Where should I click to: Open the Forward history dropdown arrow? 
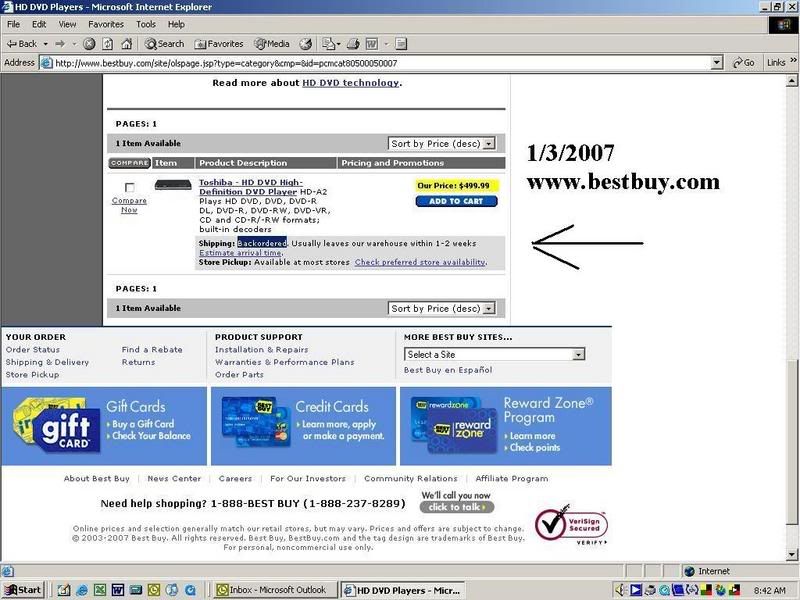coord(74,44)
